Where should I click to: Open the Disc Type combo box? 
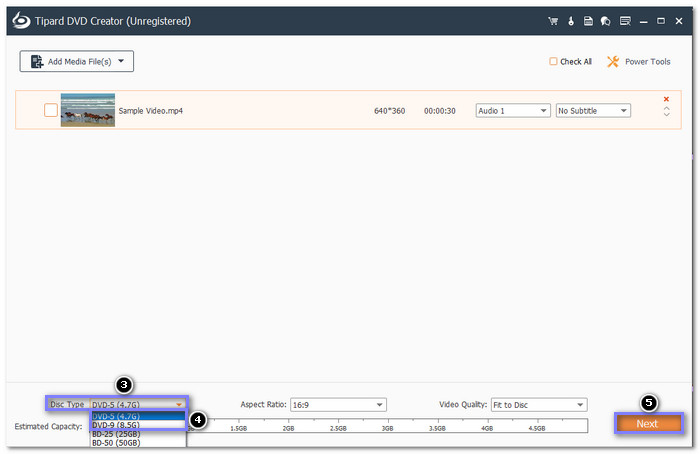[x=138, y=404]
